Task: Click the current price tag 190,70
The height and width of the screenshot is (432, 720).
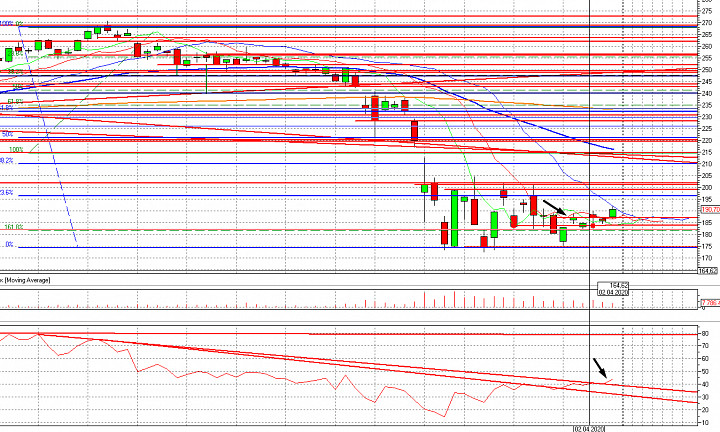Action: click(710, 210)
